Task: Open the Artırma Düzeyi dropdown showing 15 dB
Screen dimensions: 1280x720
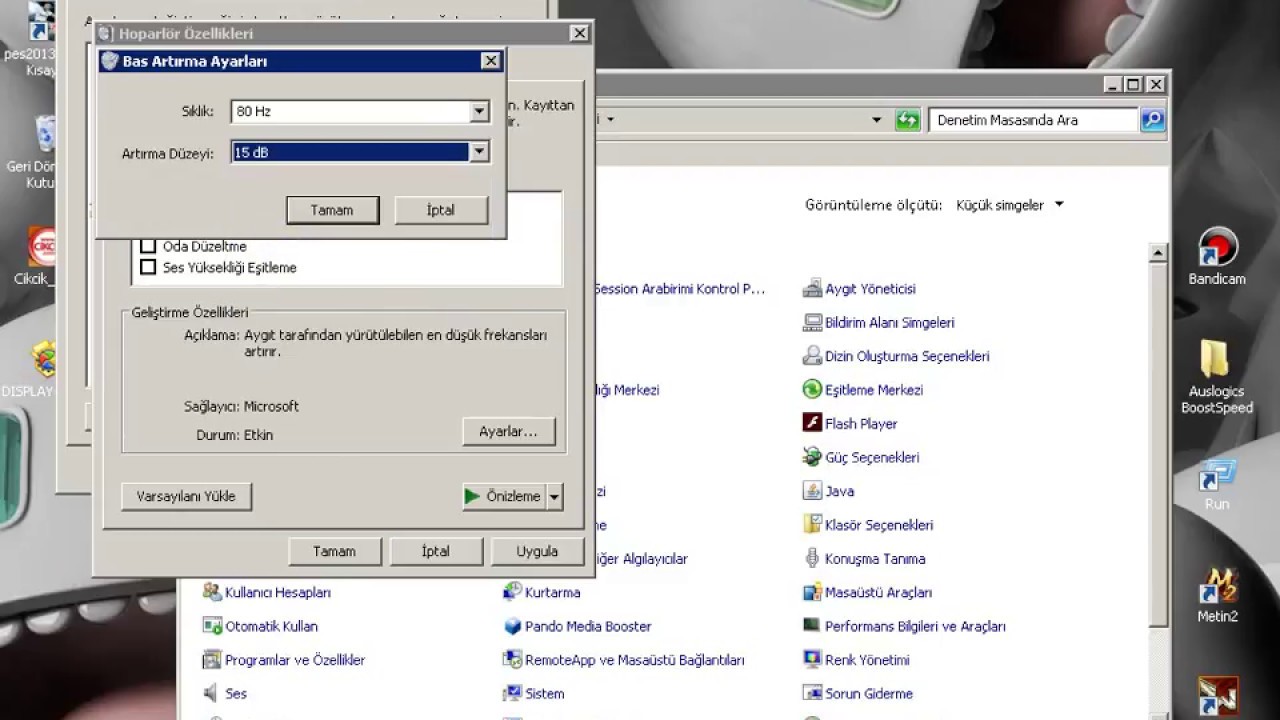Action: pyautogui.click(x=359, y=153)
